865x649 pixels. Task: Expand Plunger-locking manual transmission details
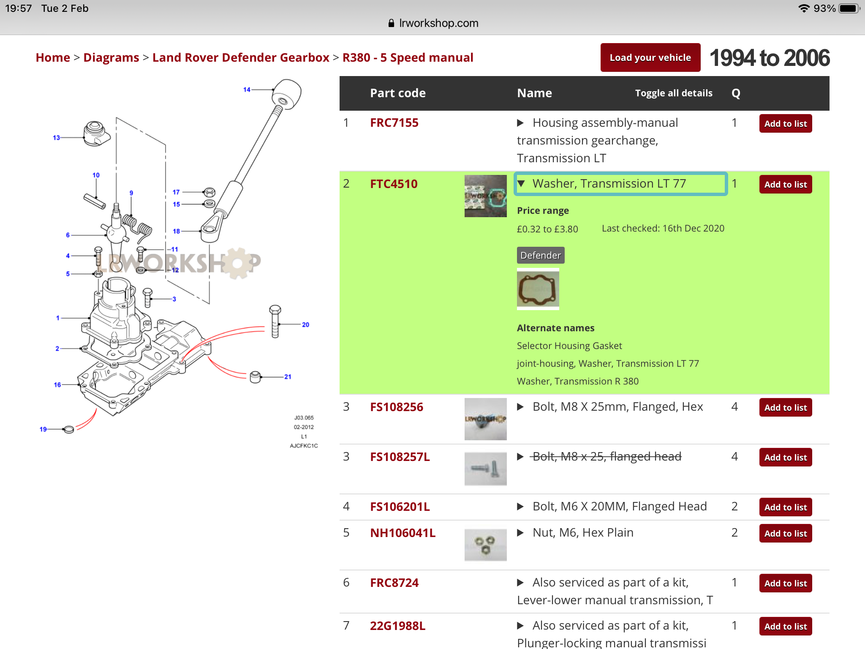520,626
